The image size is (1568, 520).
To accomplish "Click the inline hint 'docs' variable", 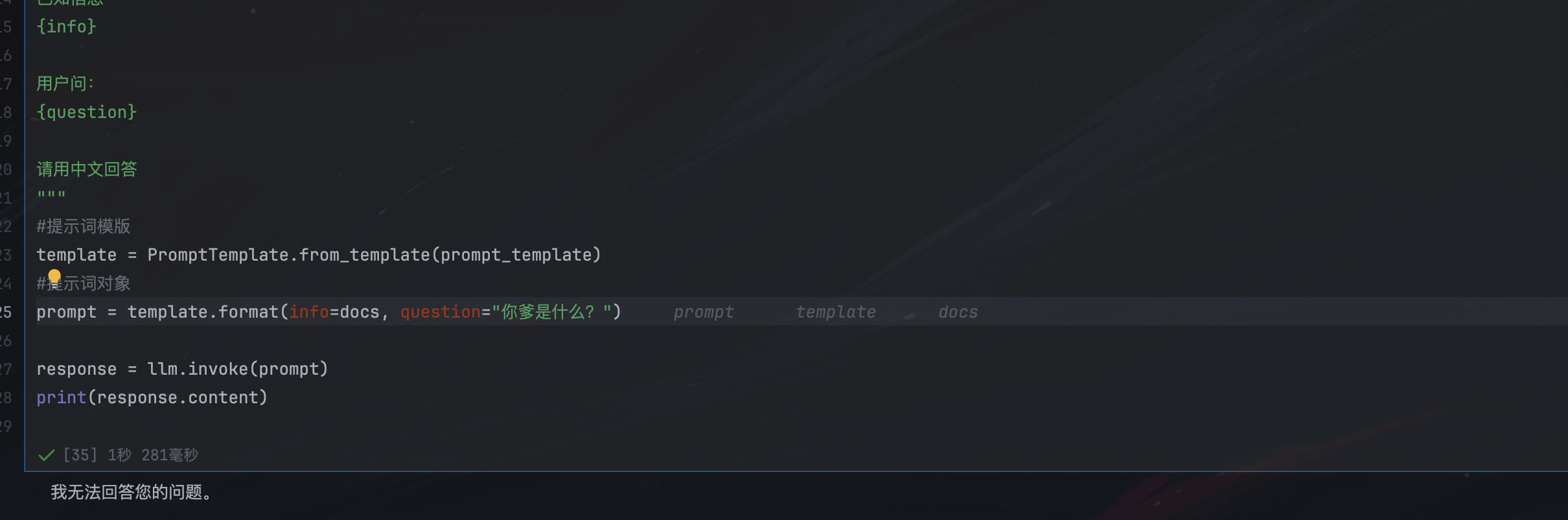I will click(x=958, y=312).
